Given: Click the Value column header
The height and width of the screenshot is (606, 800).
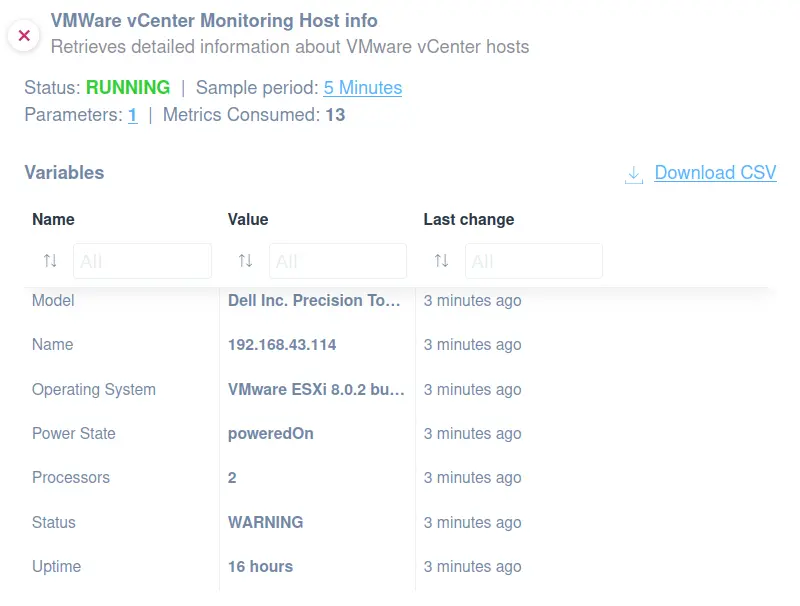Looking at the screenshot, I should pyautogui.click(x=248, y=219).
